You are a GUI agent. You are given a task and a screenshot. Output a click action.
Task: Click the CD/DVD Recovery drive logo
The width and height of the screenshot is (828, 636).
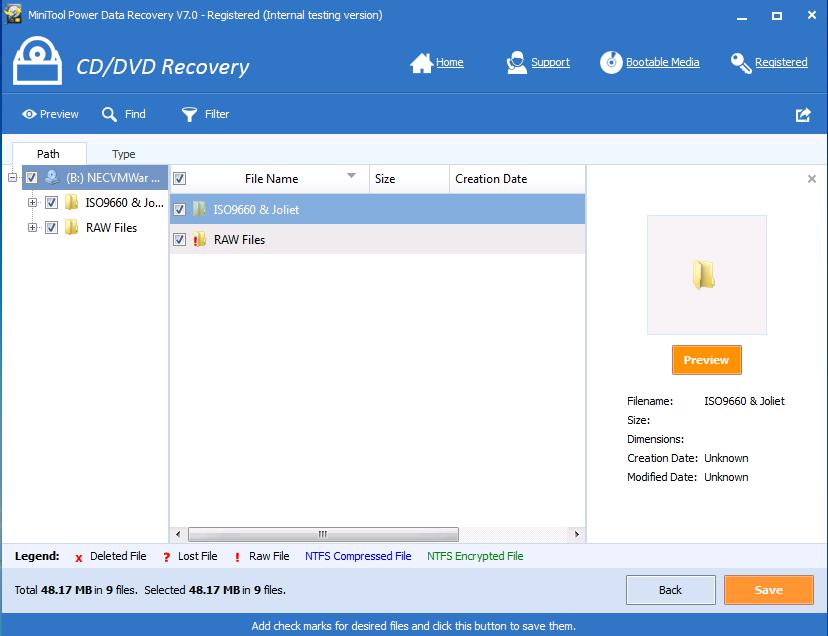tap(37, 61)
